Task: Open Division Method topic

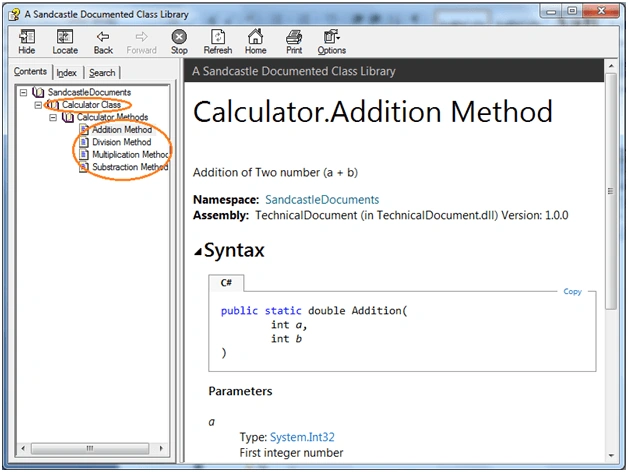Action: (122, 142)
